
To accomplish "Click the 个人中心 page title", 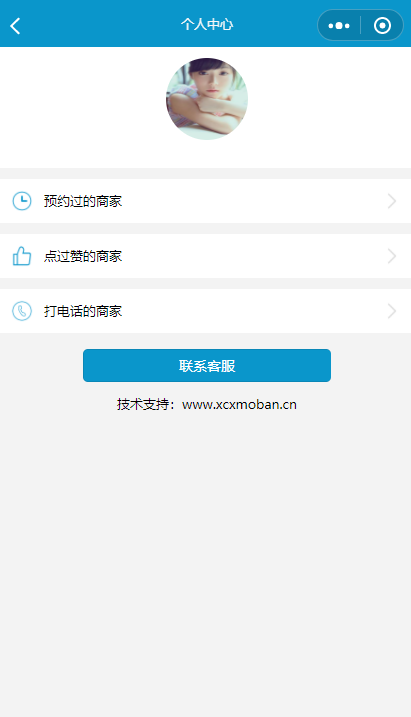I will (x=207, y=24).
